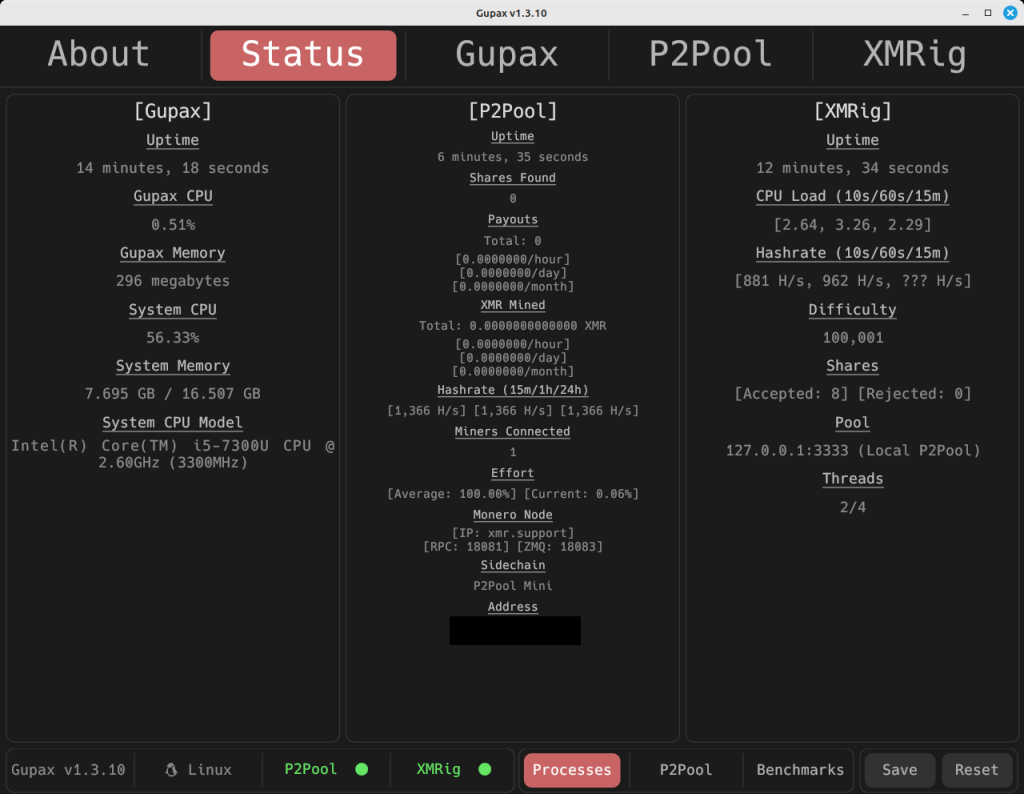Select the Status tab
Viewport: 1024px width, 794px height.
coord(302,55)
